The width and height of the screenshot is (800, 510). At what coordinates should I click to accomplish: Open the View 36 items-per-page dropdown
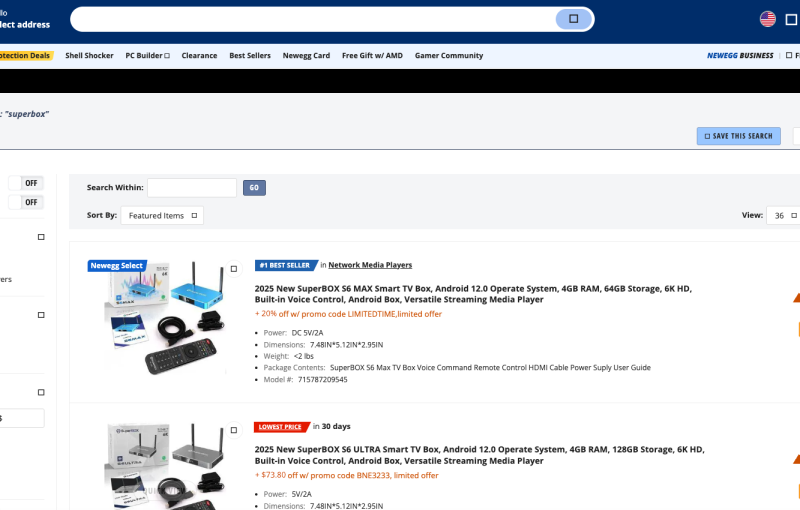click(782, 215)
